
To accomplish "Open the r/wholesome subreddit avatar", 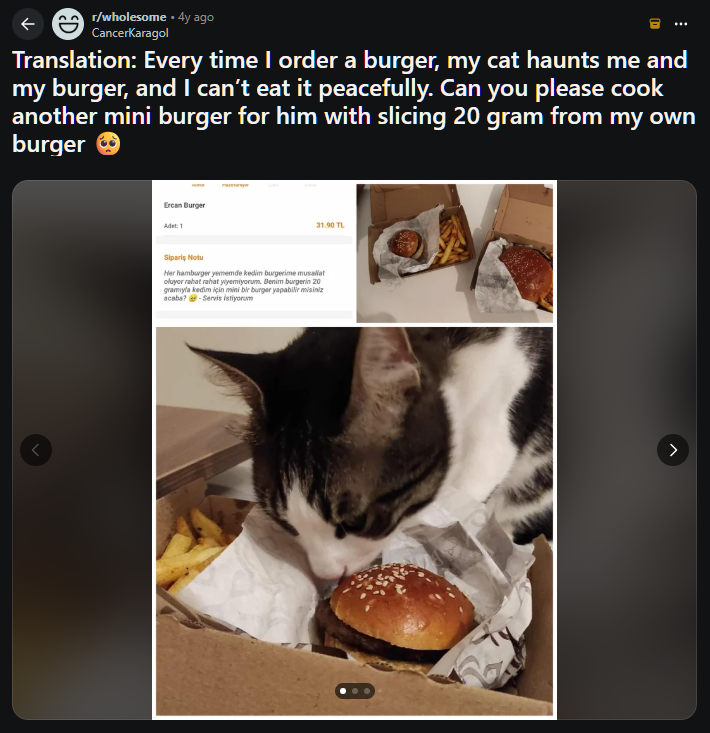I will coord(68,24).
